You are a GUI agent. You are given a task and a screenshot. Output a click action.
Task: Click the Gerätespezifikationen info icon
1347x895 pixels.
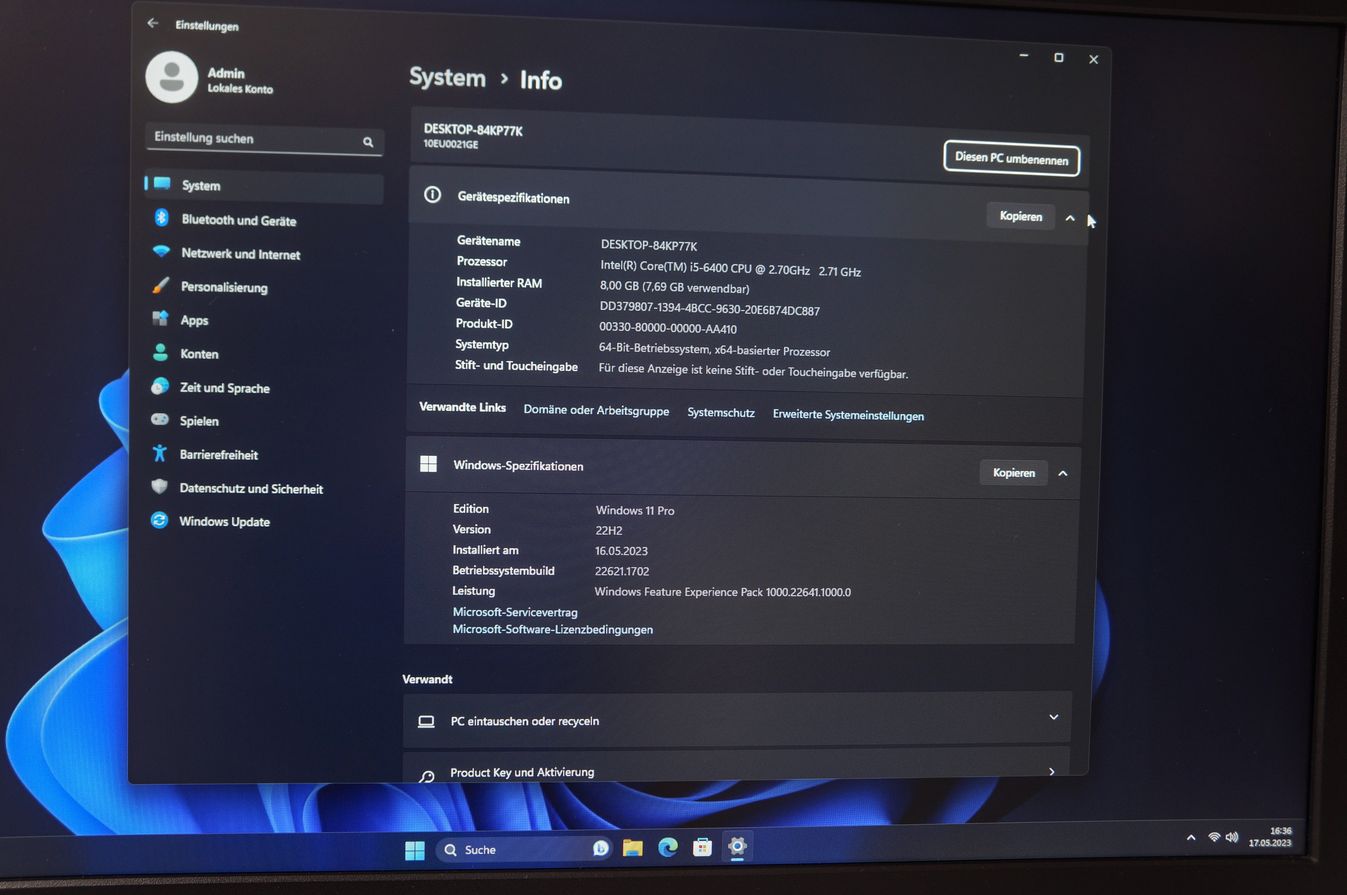pos(432,195)
